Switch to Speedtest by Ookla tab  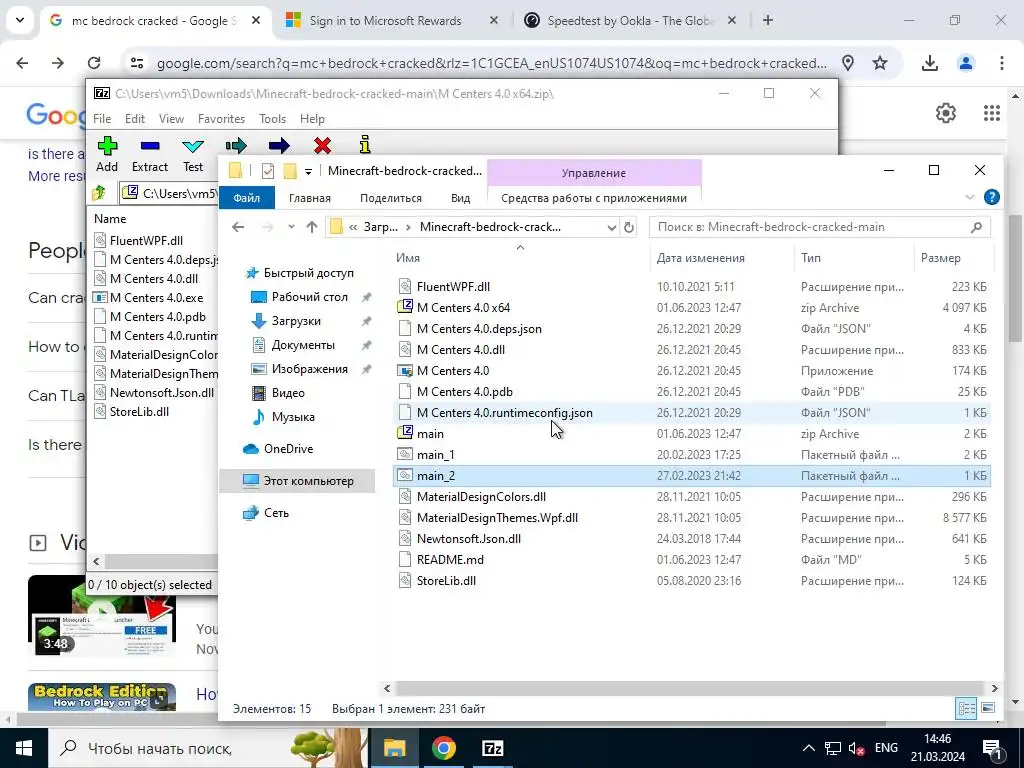pyautogui.click(x=631, y=21)
